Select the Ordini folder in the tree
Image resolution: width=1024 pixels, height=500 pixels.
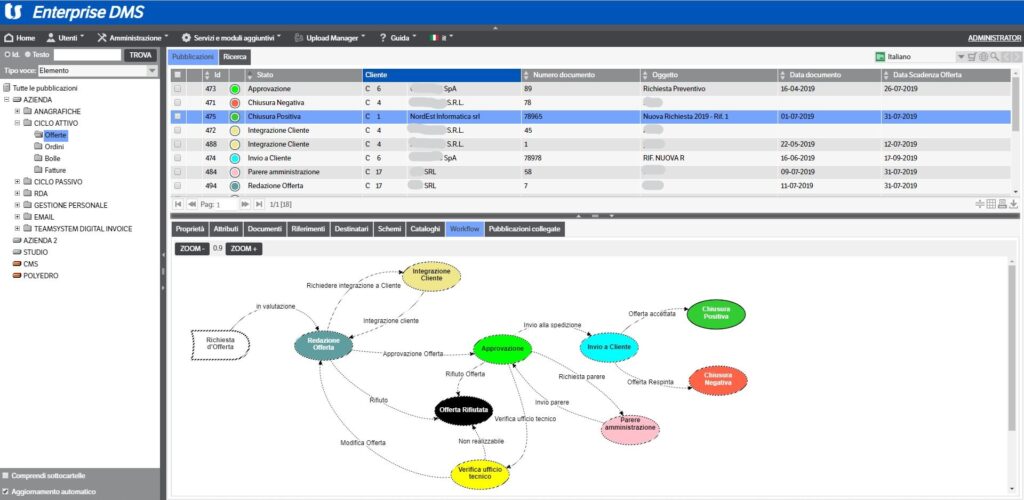54,147
